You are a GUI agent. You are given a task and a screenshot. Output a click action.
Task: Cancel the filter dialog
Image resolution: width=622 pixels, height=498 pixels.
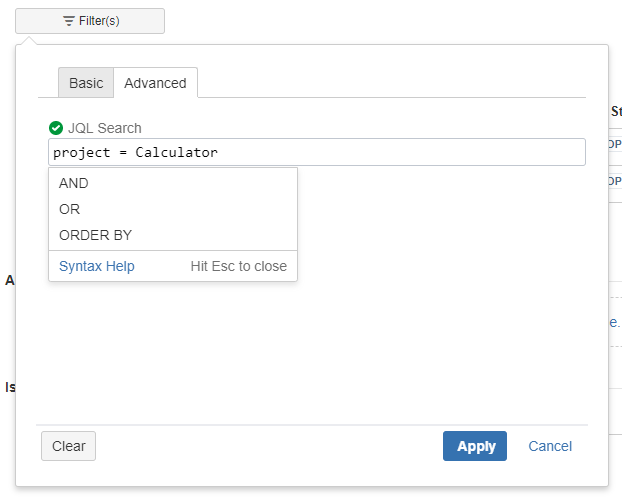[x=550, y=446]
